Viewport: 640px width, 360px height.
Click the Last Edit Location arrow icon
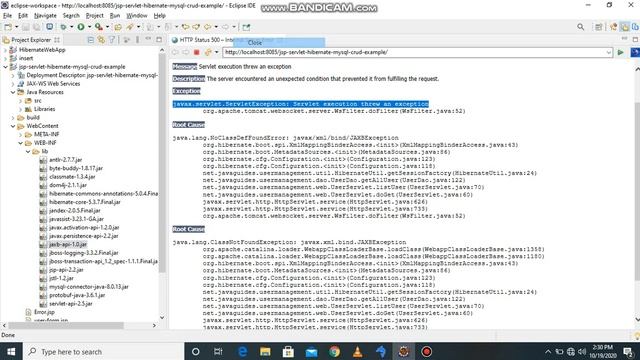pos(185,27)
